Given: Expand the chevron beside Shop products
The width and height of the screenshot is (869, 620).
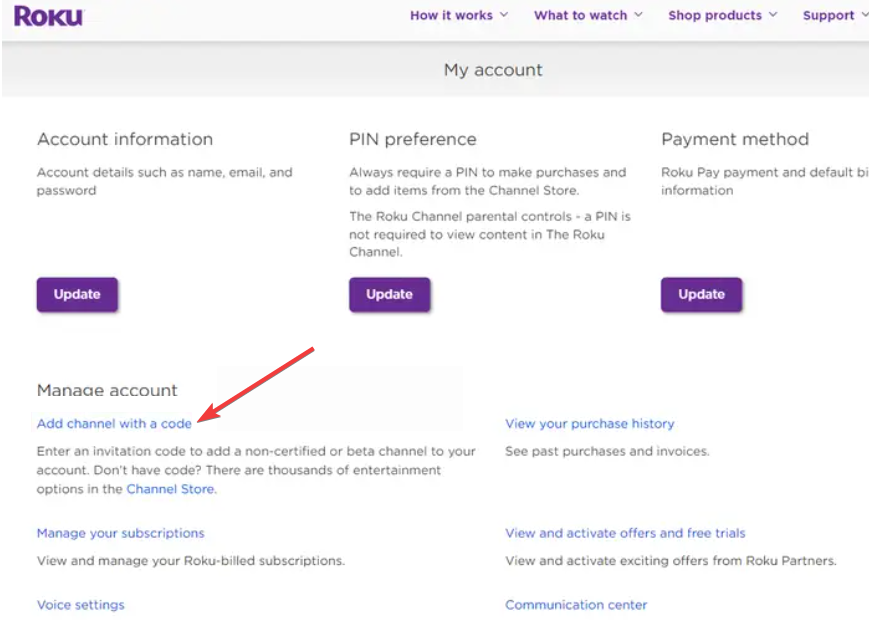Looking at the screenshot, I should [x=773, y=15].
